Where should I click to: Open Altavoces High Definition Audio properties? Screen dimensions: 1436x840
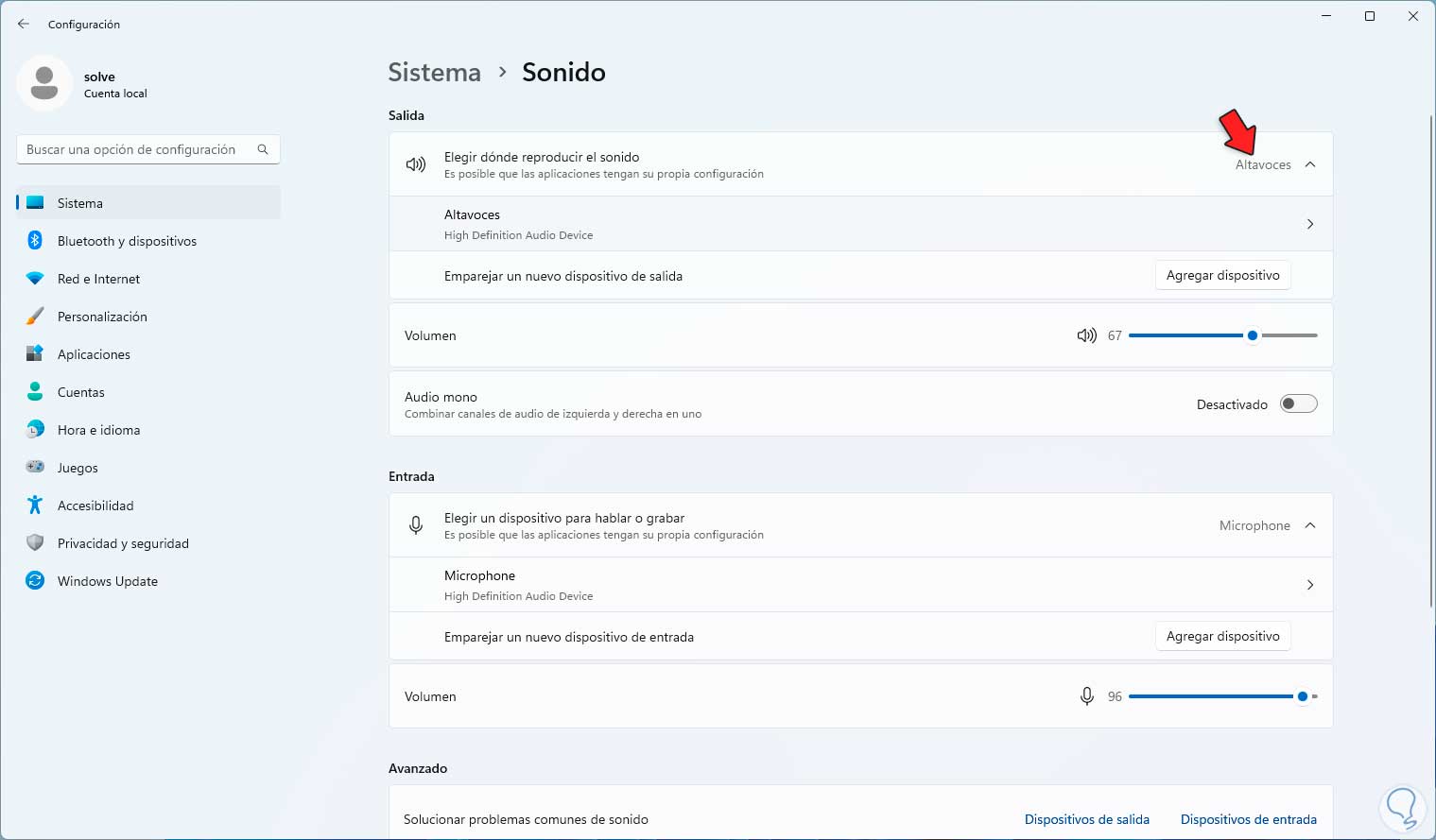point(860,224)
